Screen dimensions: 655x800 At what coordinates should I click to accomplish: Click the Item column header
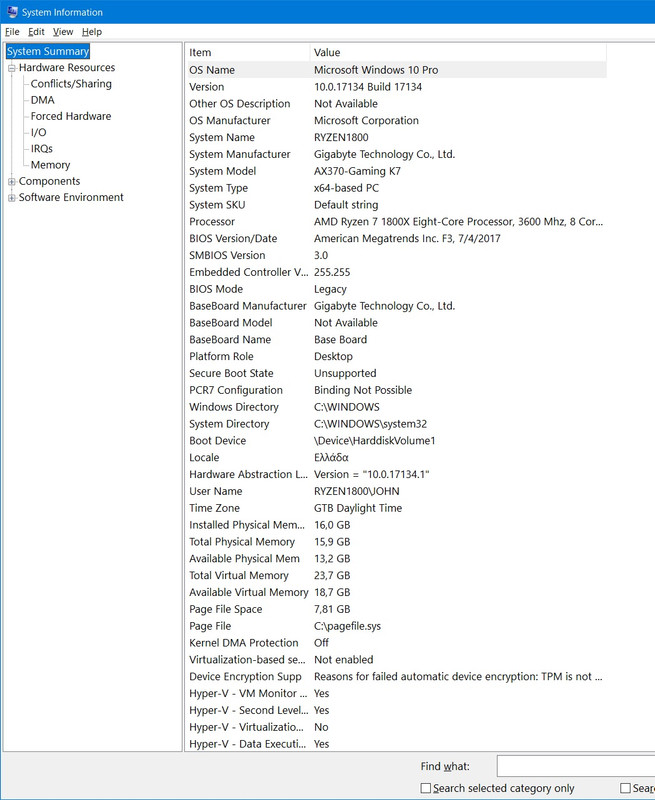248,53
